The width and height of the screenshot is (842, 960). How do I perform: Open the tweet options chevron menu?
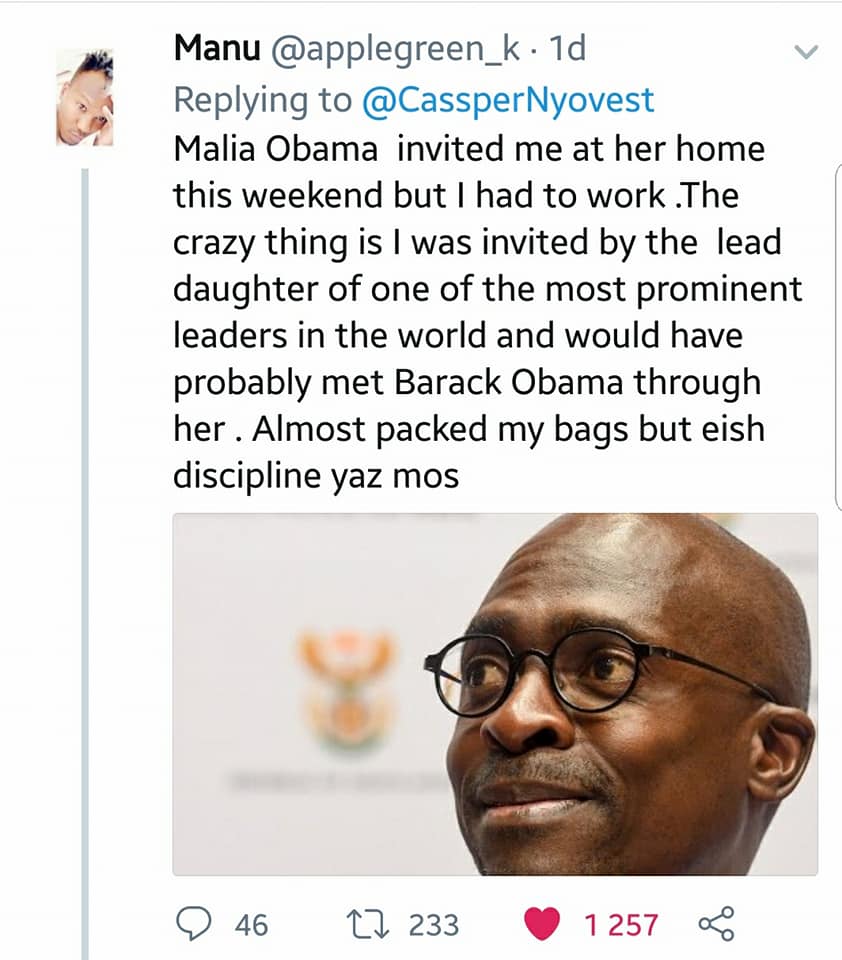[806, 52]
